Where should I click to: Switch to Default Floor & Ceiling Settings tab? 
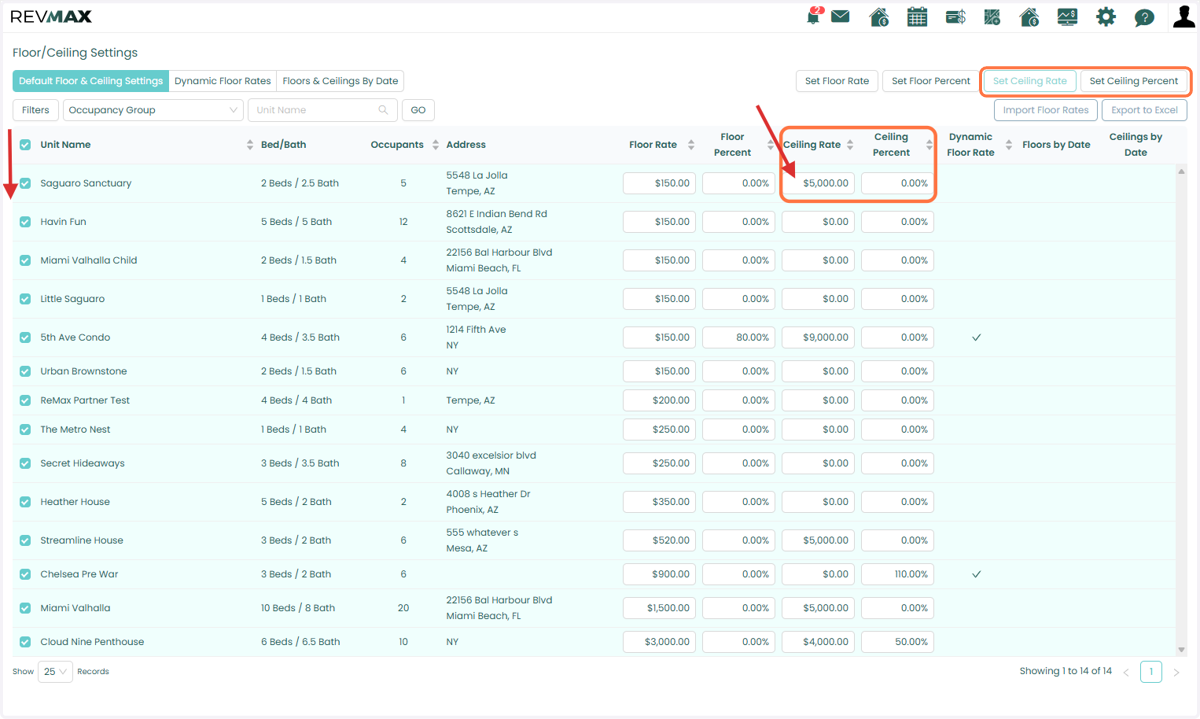click(x=91, y=81)
